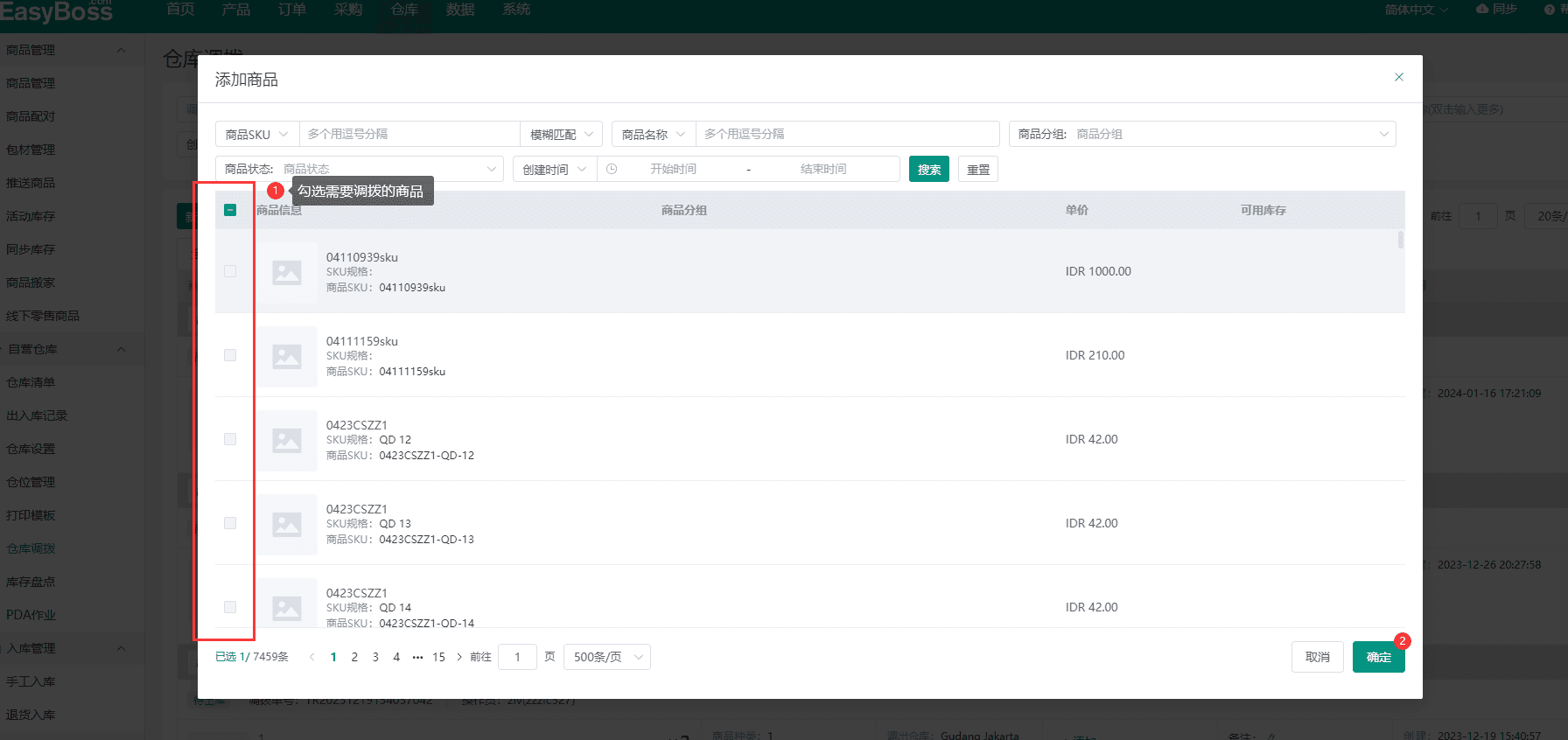Click the pagination ellipsis to jump pages
This screenshot has height=740, width=1568.
point(417,657)
